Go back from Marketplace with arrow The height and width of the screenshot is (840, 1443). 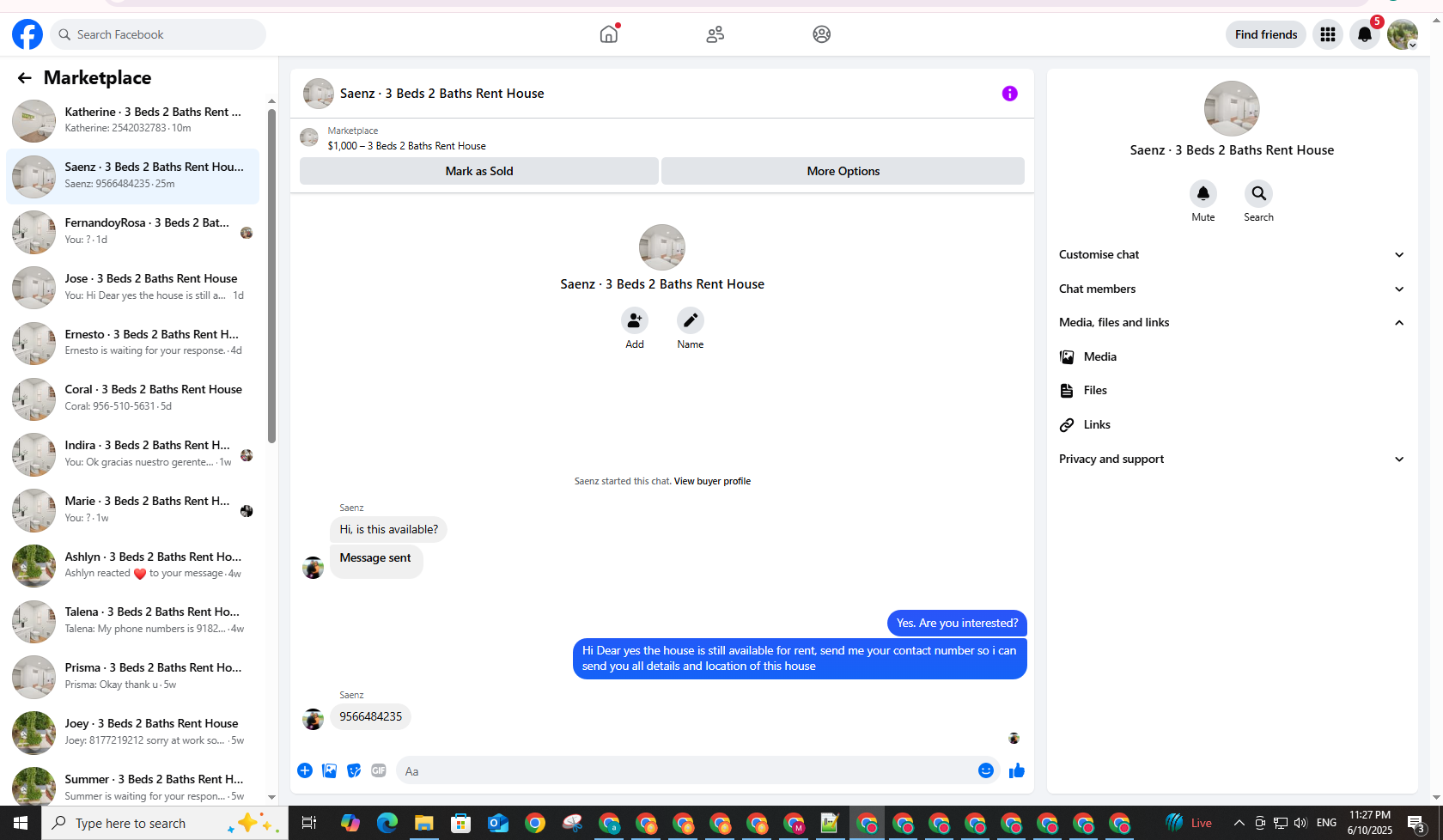point(24,78)
